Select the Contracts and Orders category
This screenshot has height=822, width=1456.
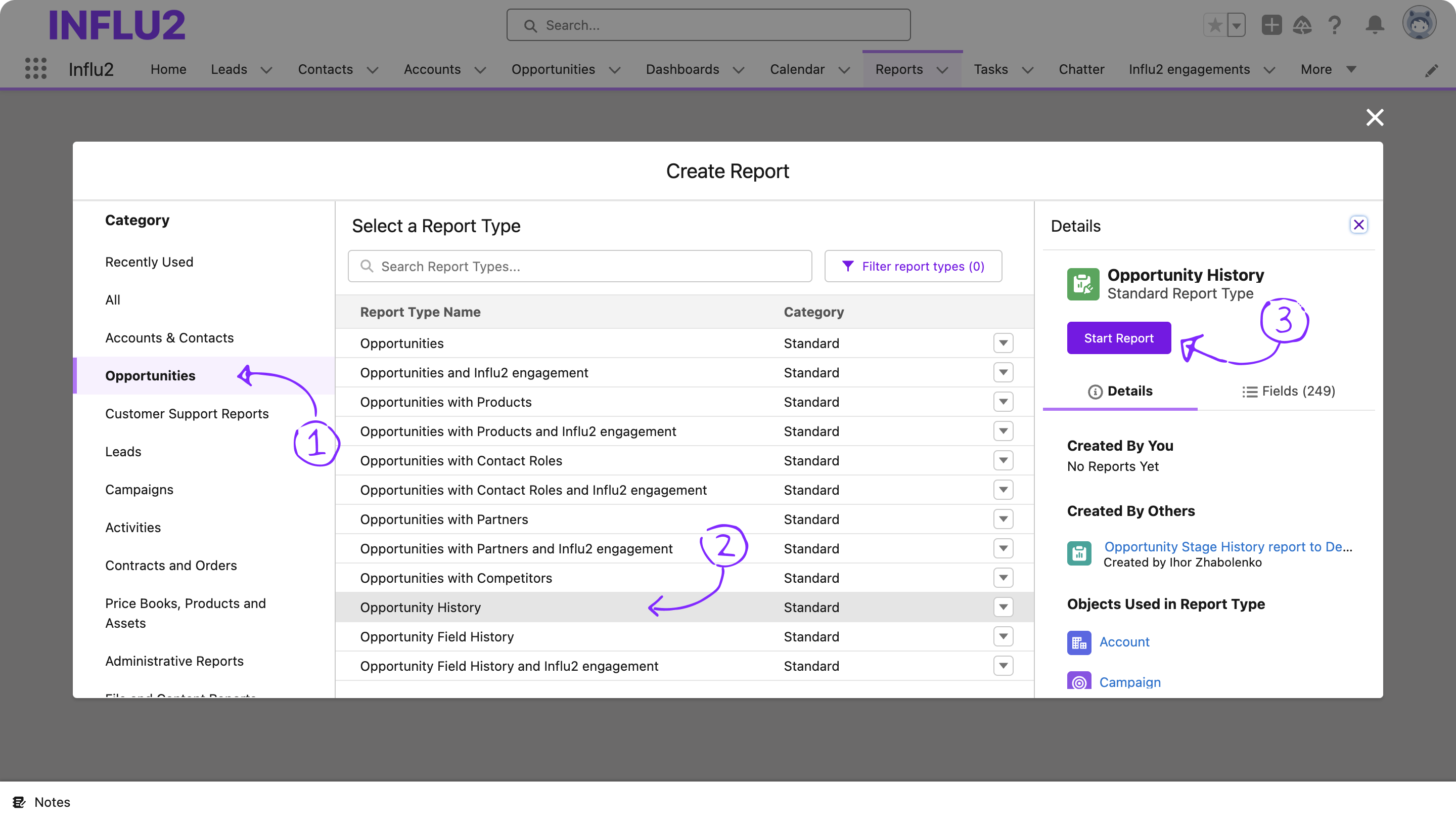[x=171, y=565]
